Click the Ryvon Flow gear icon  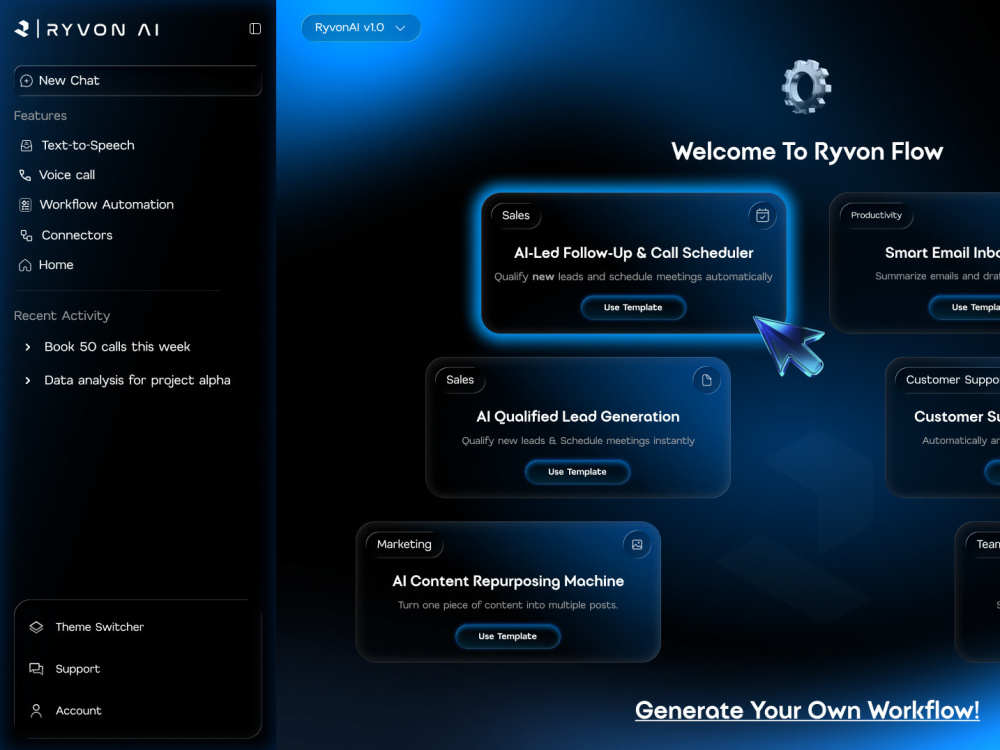807,86
